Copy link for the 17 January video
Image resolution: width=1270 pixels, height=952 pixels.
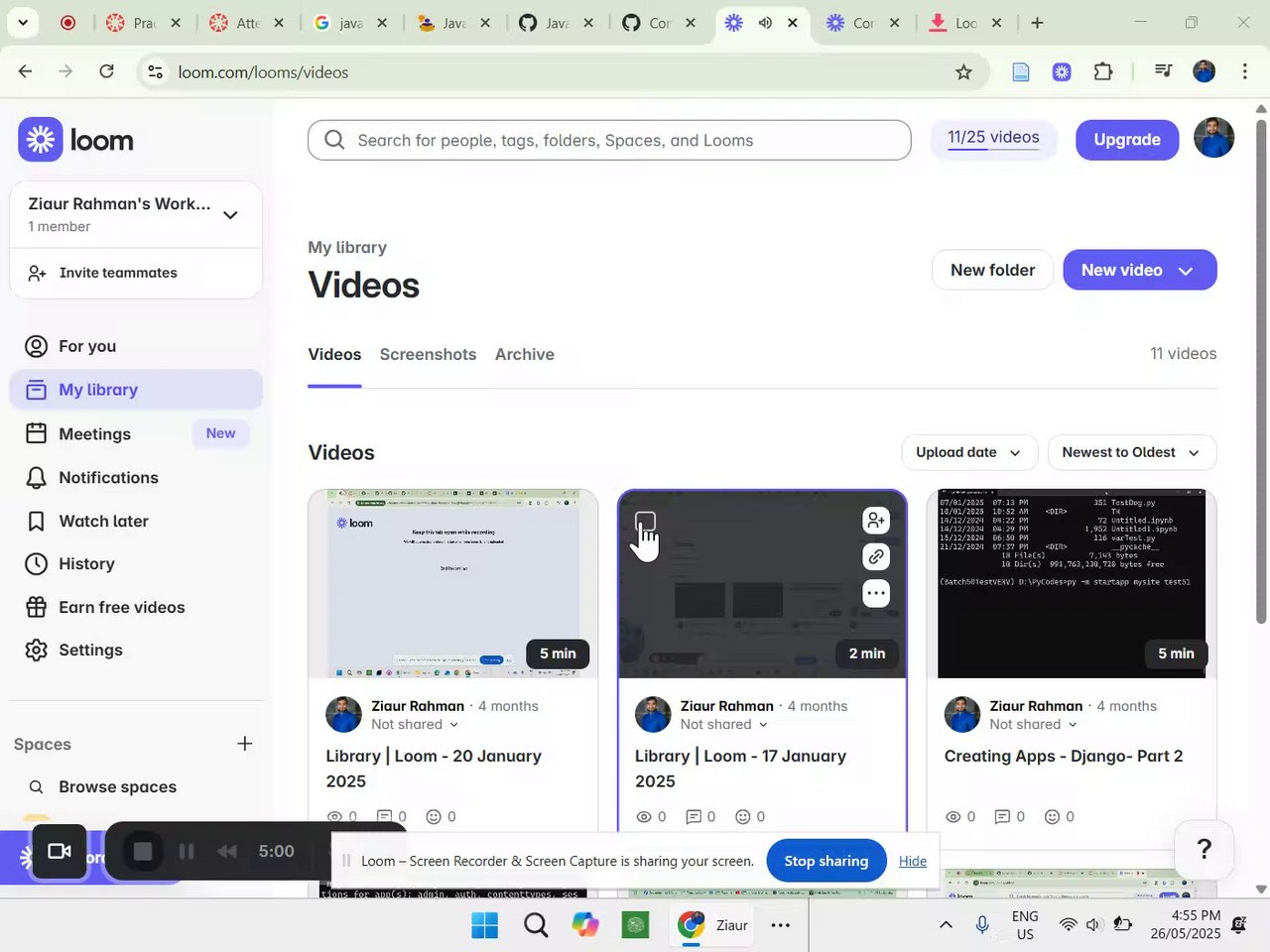click(x=875, y=557)
